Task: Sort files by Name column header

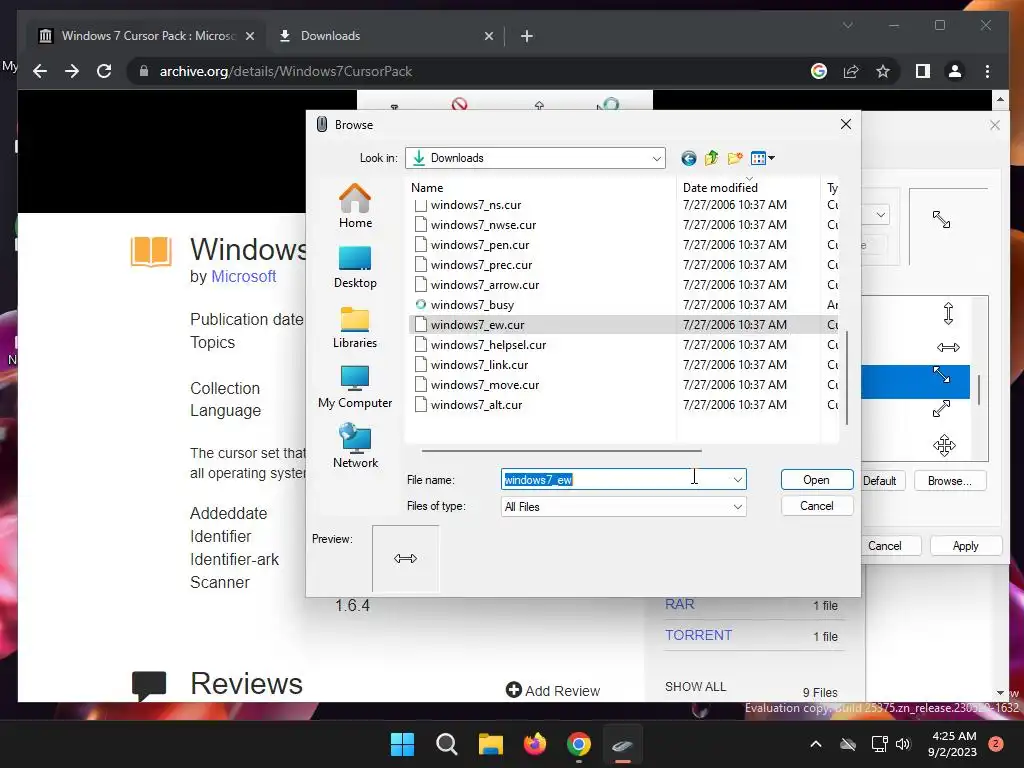Action: [541, 188]
